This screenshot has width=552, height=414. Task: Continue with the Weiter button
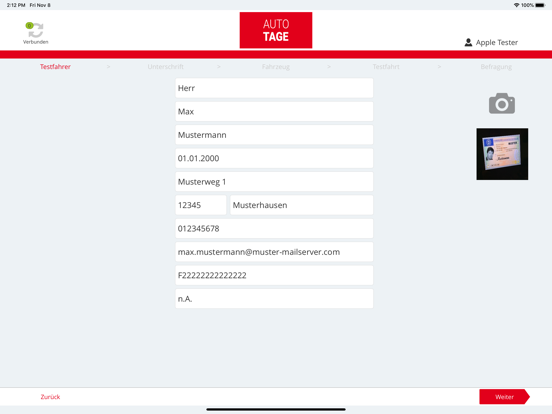click(504, 397)
